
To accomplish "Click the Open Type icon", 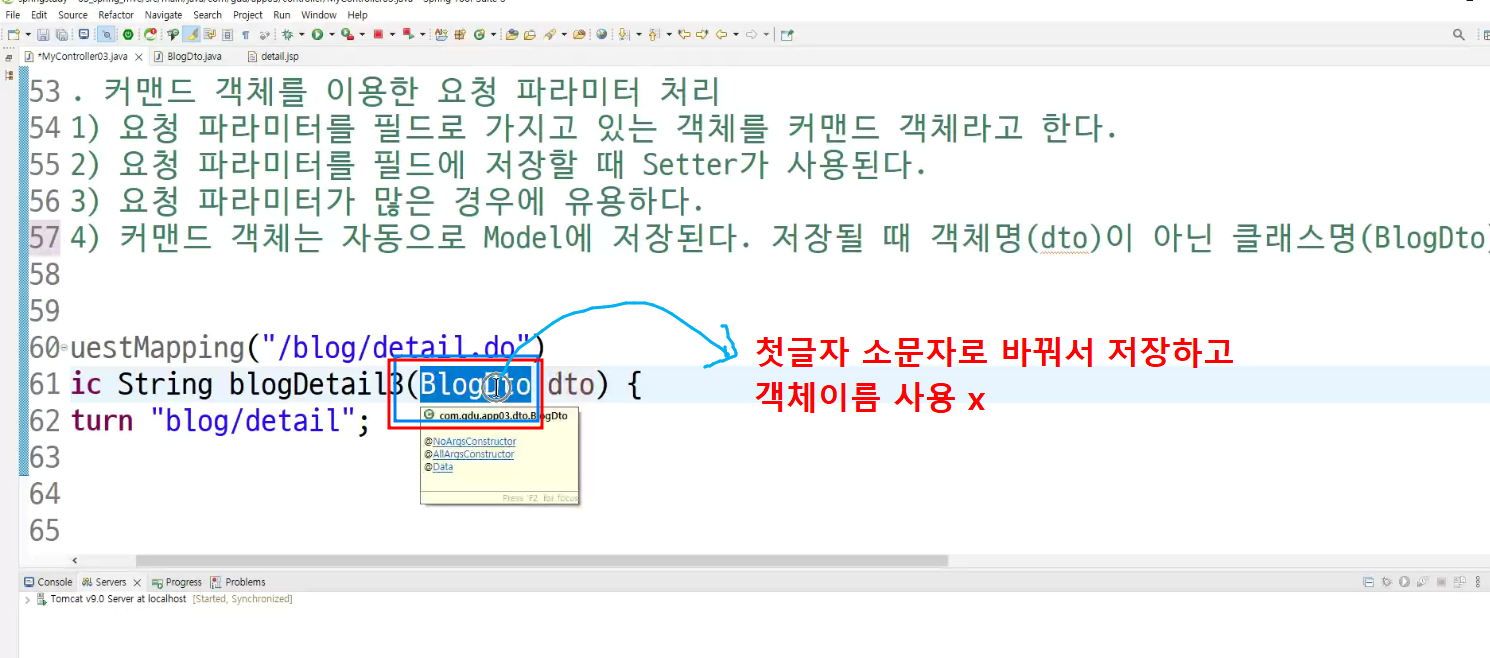I will [512, 34].
